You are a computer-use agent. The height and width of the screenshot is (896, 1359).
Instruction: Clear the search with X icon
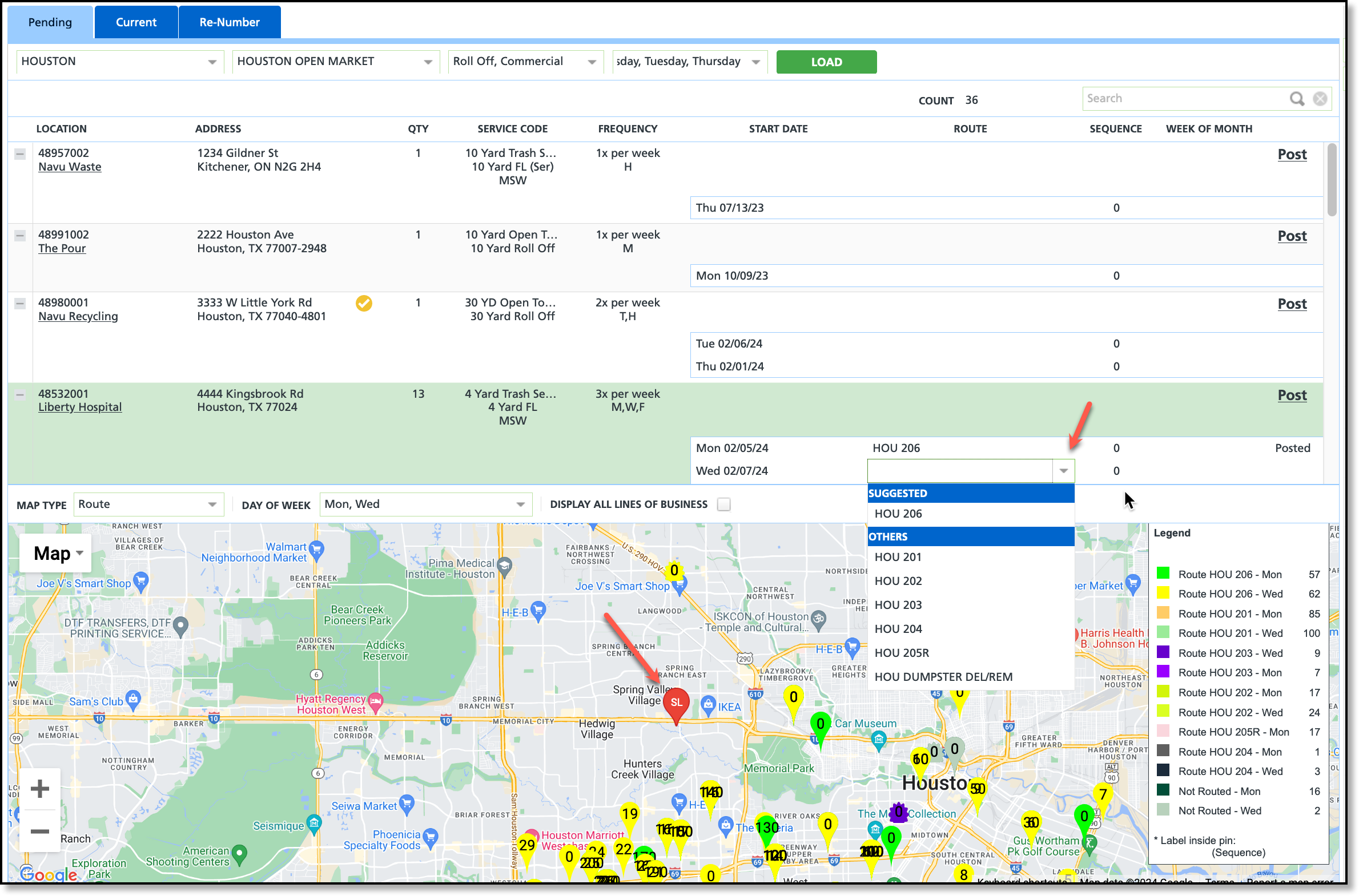coord(1320,99)
